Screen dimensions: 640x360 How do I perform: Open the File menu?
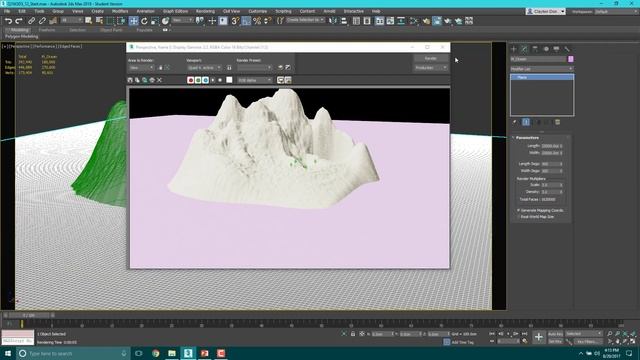coord(7,11)
